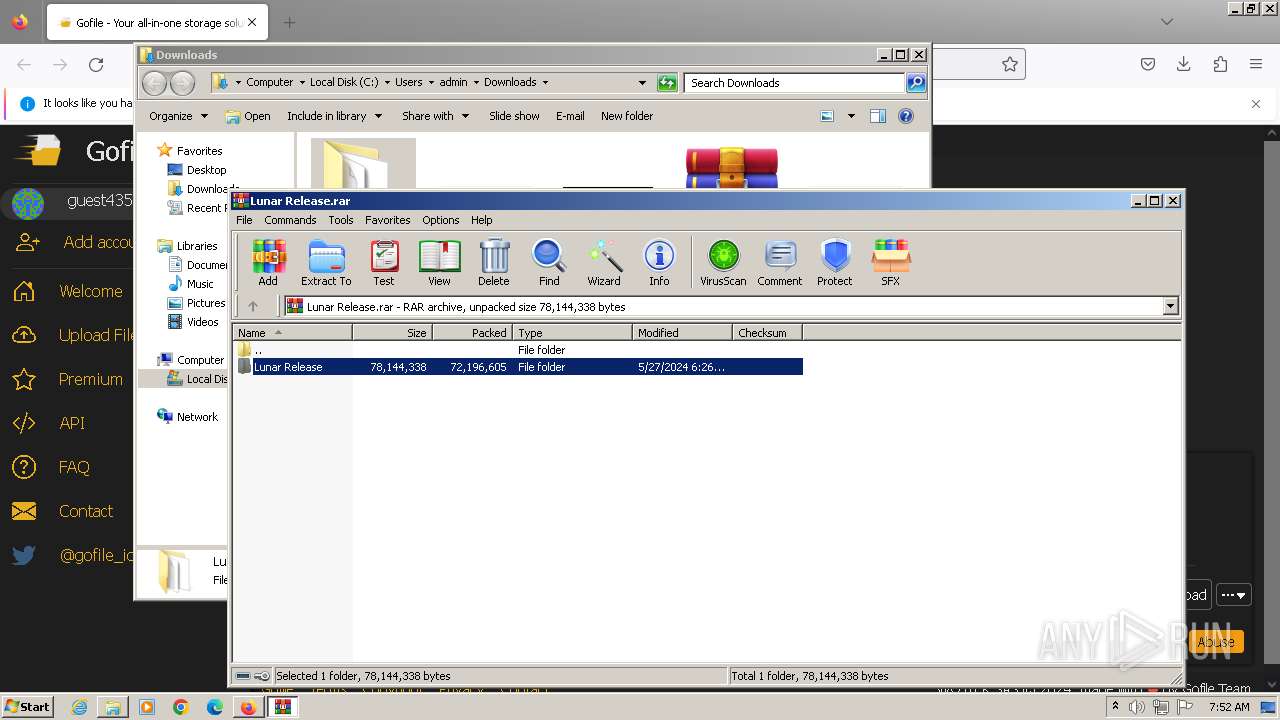Open WinRAR Commands menu
Viewport: 1280px width, 720px height.
(x=290, y=220)
